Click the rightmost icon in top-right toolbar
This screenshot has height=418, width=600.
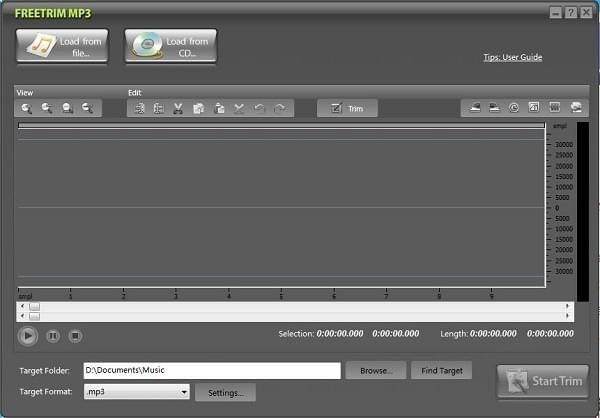pos(575,108)
